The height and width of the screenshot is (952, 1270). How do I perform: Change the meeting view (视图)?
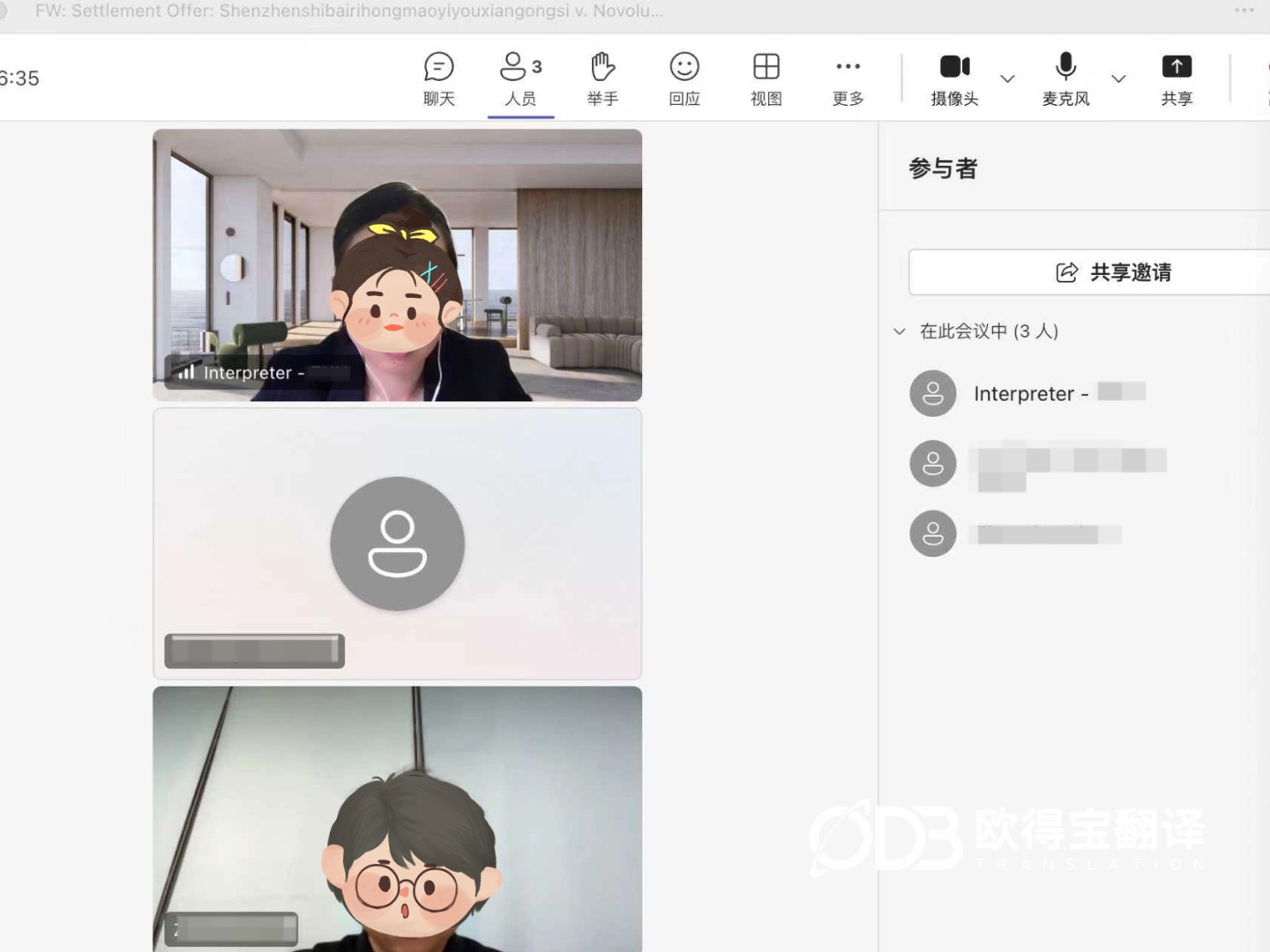coord(766,79)
